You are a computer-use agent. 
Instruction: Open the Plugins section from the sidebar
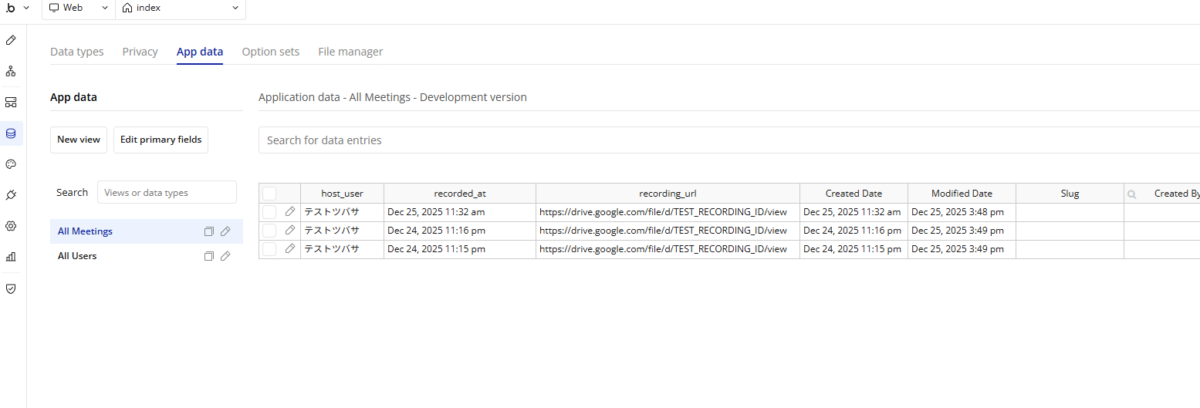[x=11, y=195]
